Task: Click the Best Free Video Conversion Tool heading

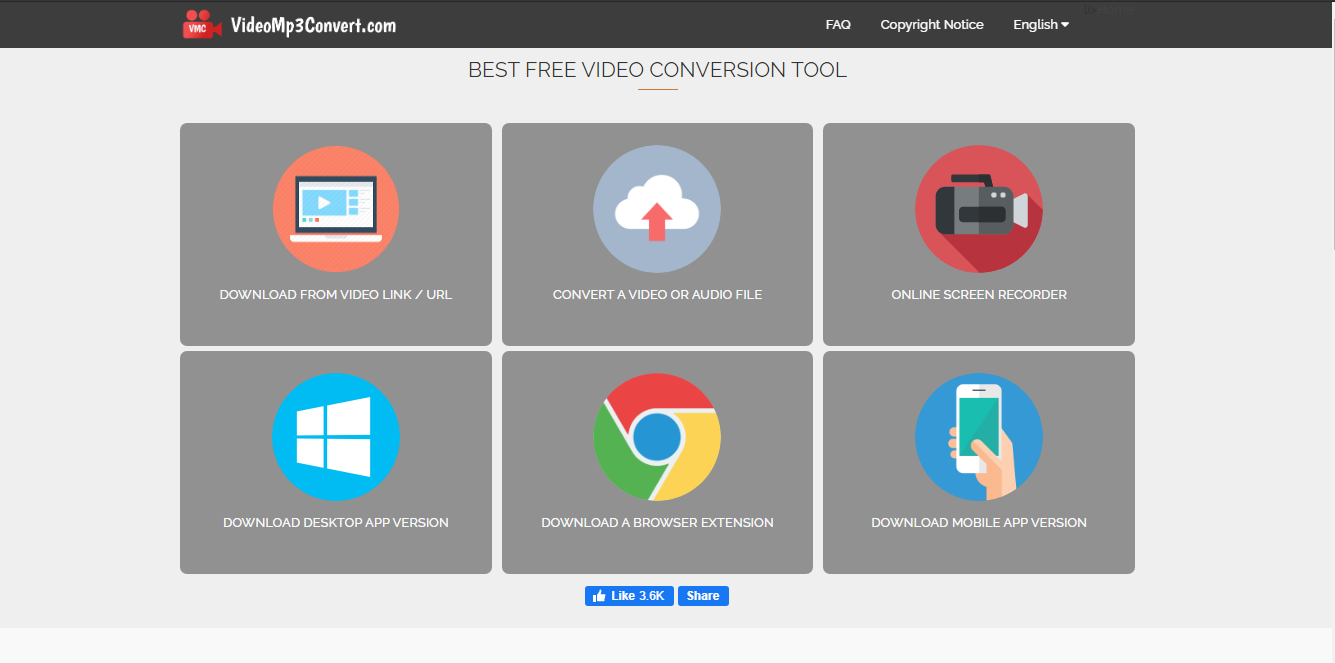Action: click(x=657, y=70)
